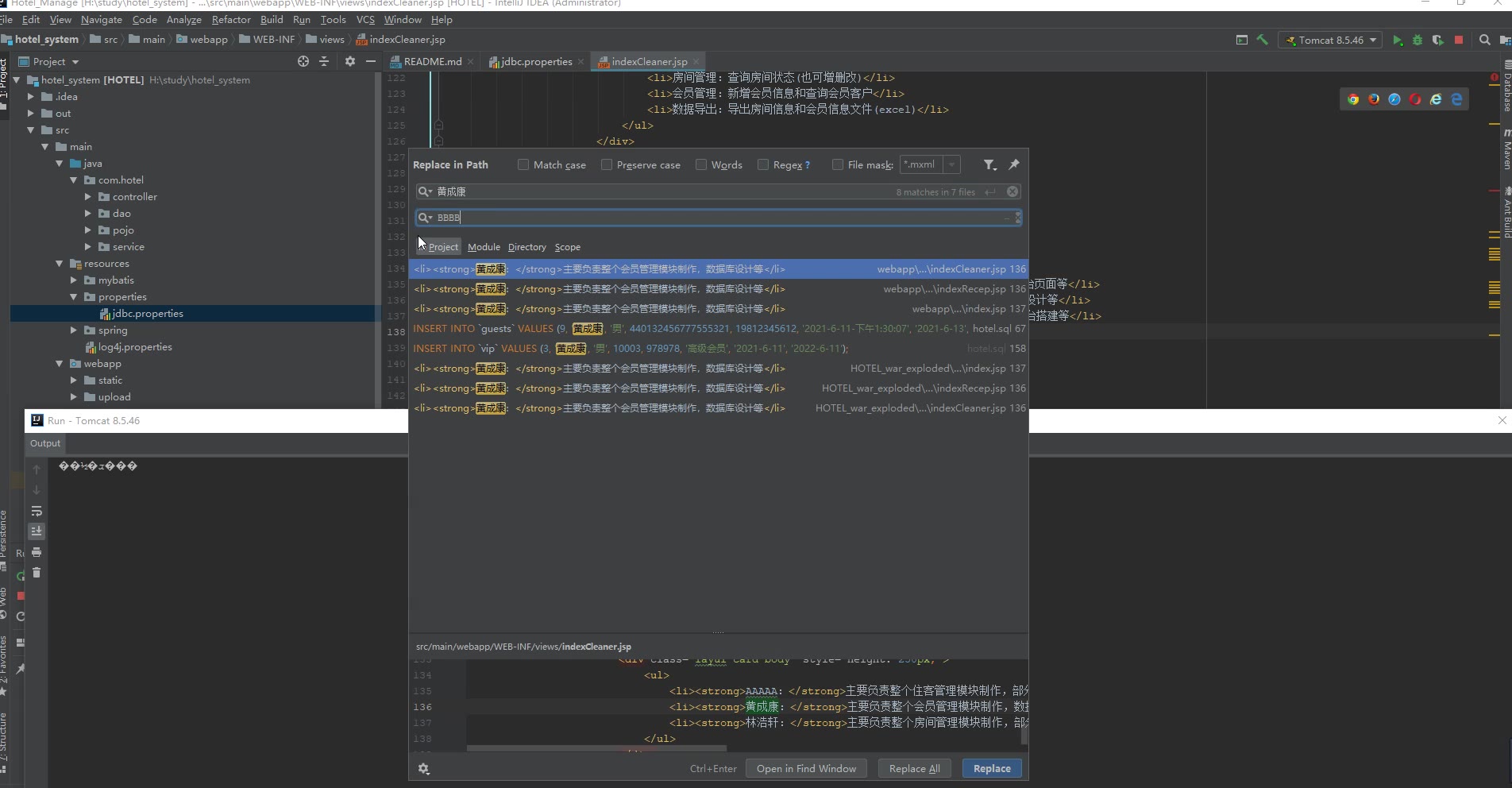Open Search Everywhere magnifier icon
1512x788 pixels.
point(1484,40)
